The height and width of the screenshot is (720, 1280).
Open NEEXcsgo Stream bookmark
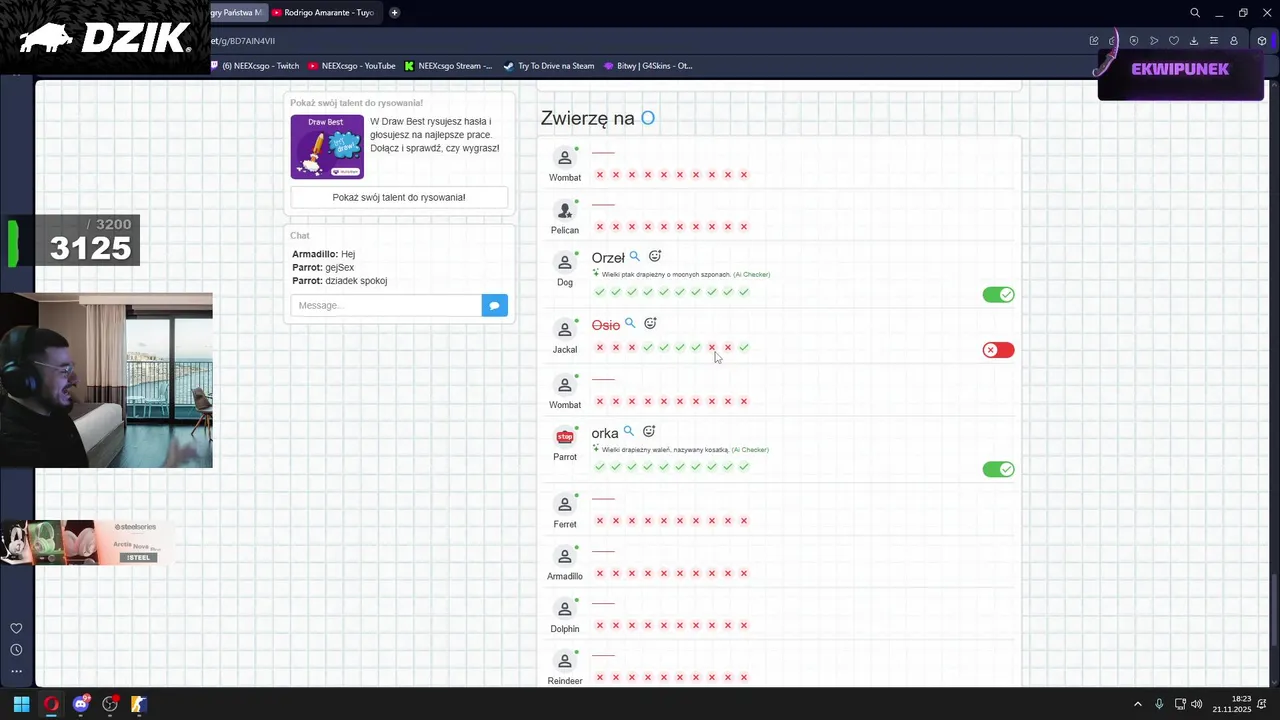coord(448,66)
